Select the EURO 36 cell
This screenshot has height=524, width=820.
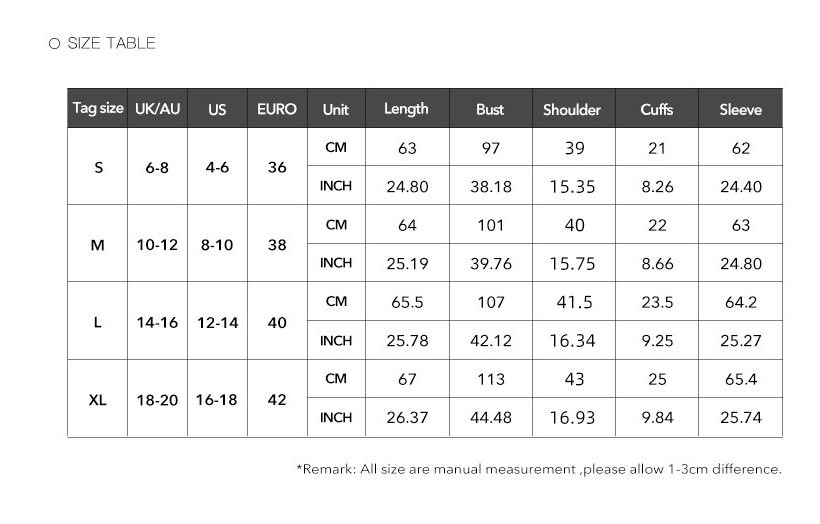277,167
